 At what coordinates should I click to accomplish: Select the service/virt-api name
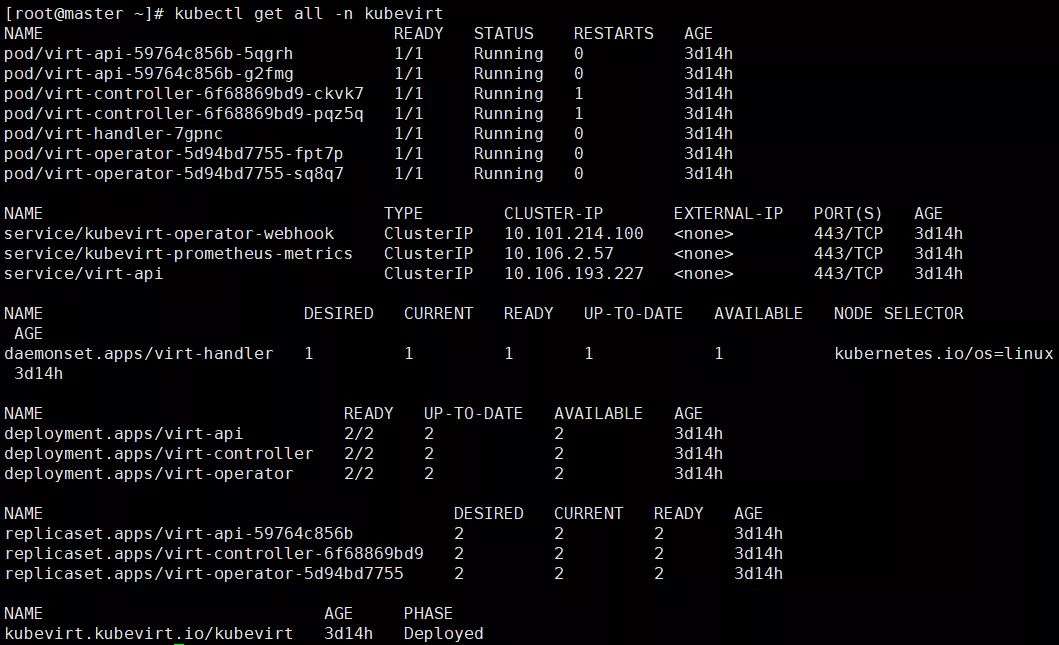84,274
